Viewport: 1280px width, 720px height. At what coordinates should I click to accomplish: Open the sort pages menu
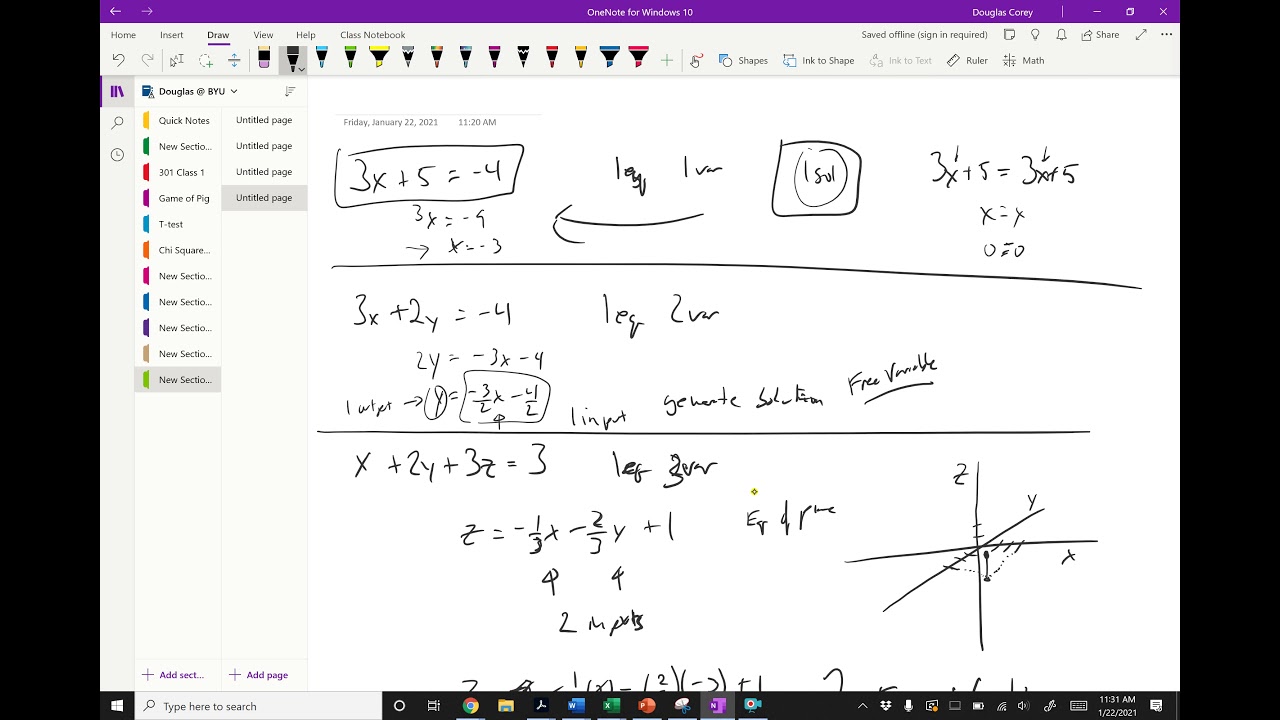(x=290, y=91)
